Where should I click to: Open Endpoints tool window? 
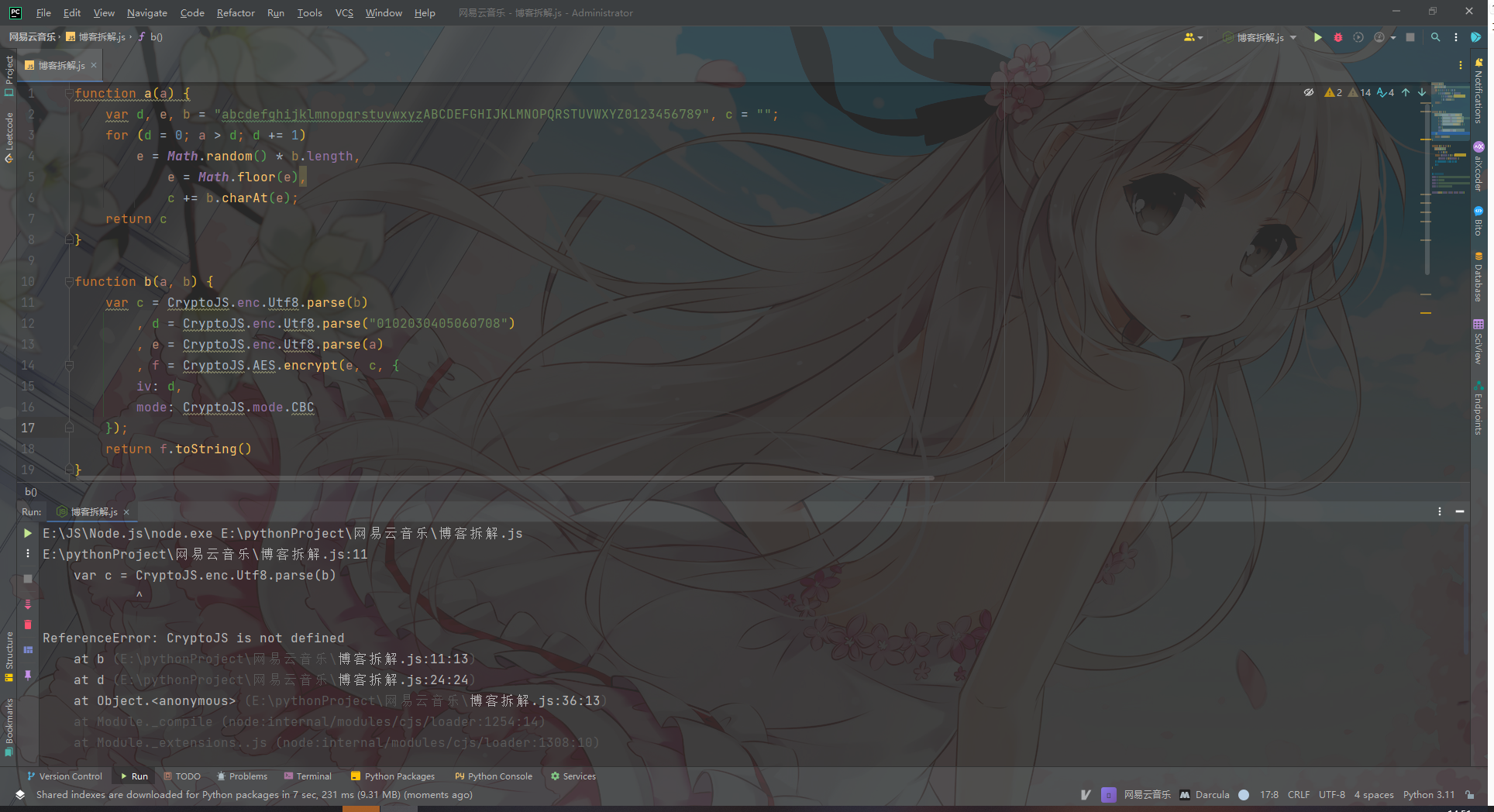[x=1479, y=408]
